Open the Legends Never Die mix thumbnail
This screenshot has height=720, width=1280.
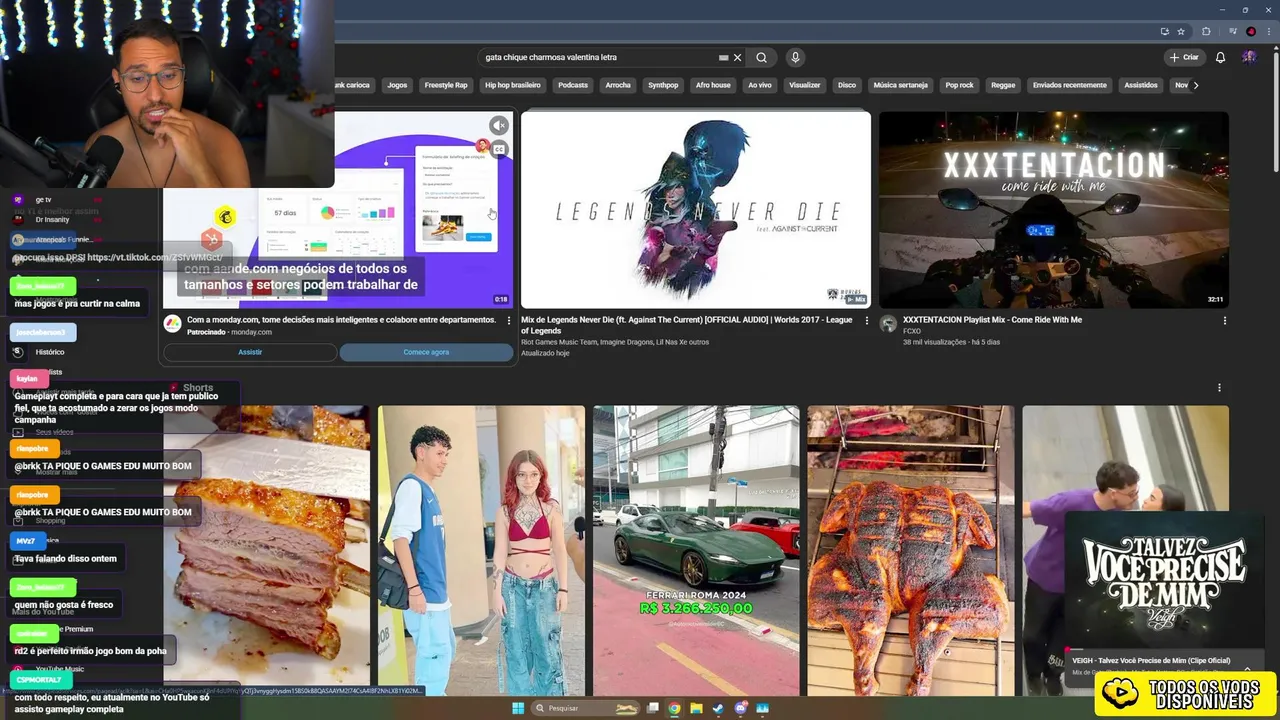pyautogui.click(x=696, y=209)
